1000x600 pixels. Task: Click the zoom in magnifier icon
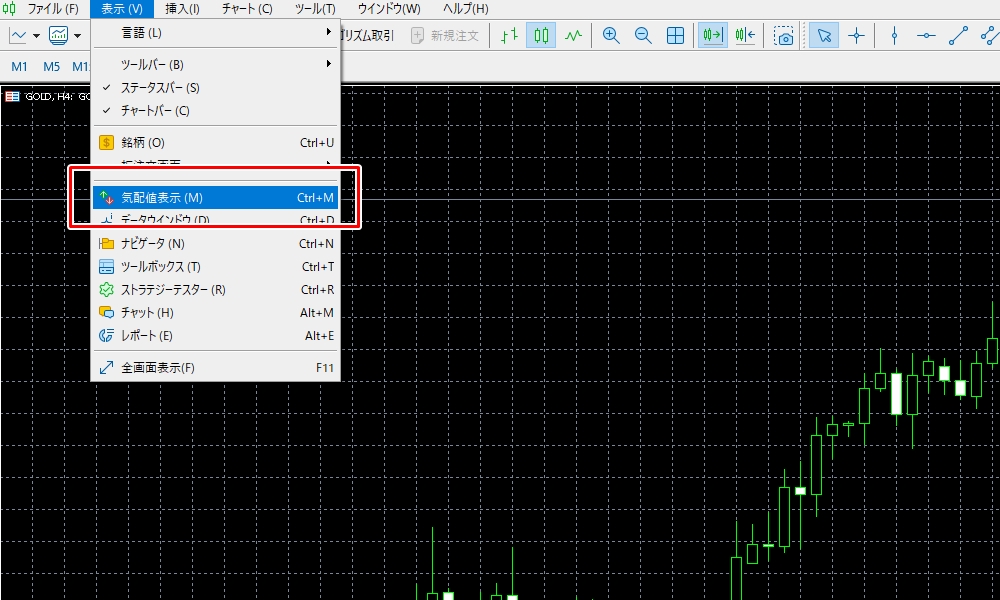(611, 36)
